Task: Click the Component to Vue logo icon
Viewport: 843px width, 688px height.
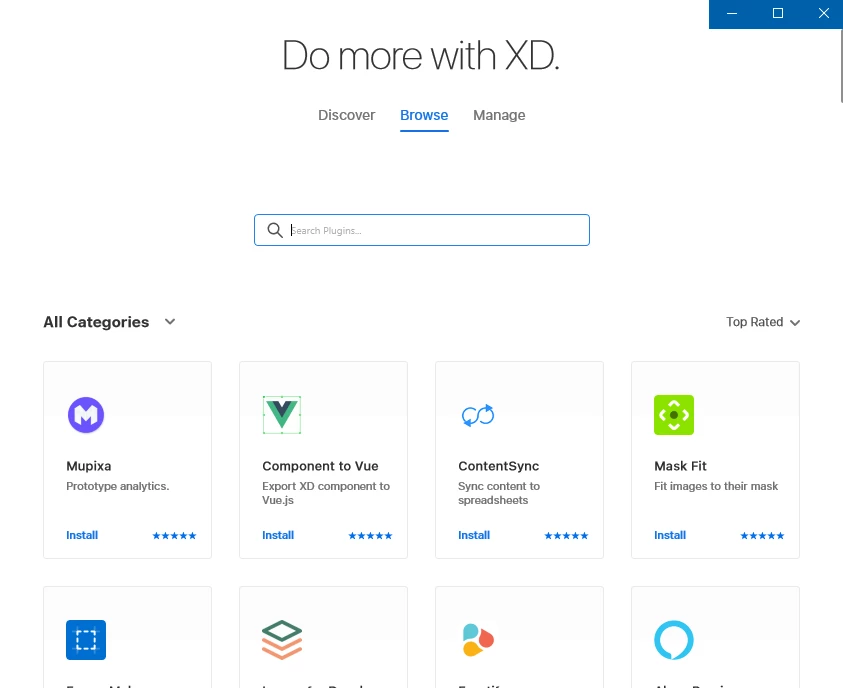Action: pos(282,415)
